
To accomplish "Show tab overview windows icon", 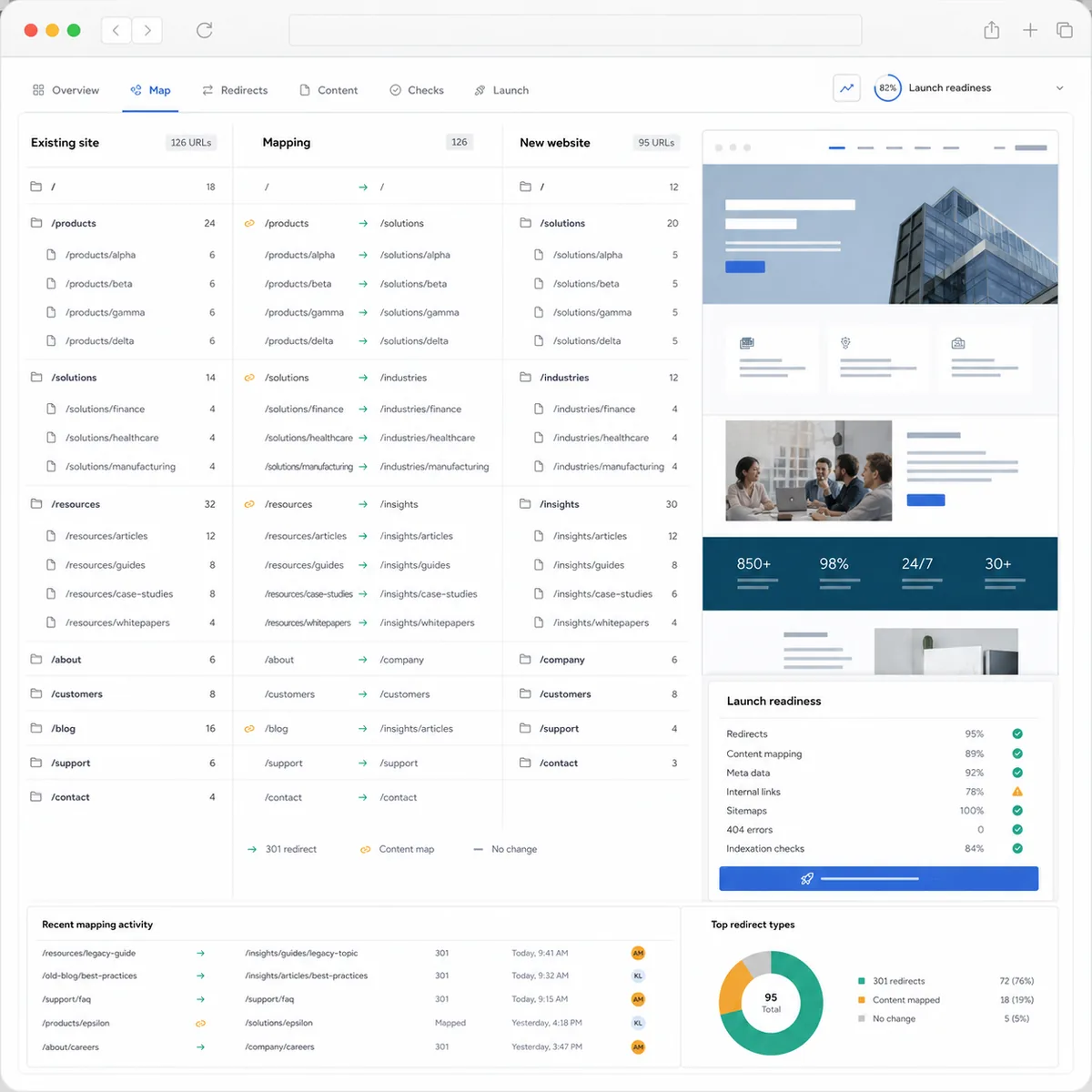I will 1064,30.
